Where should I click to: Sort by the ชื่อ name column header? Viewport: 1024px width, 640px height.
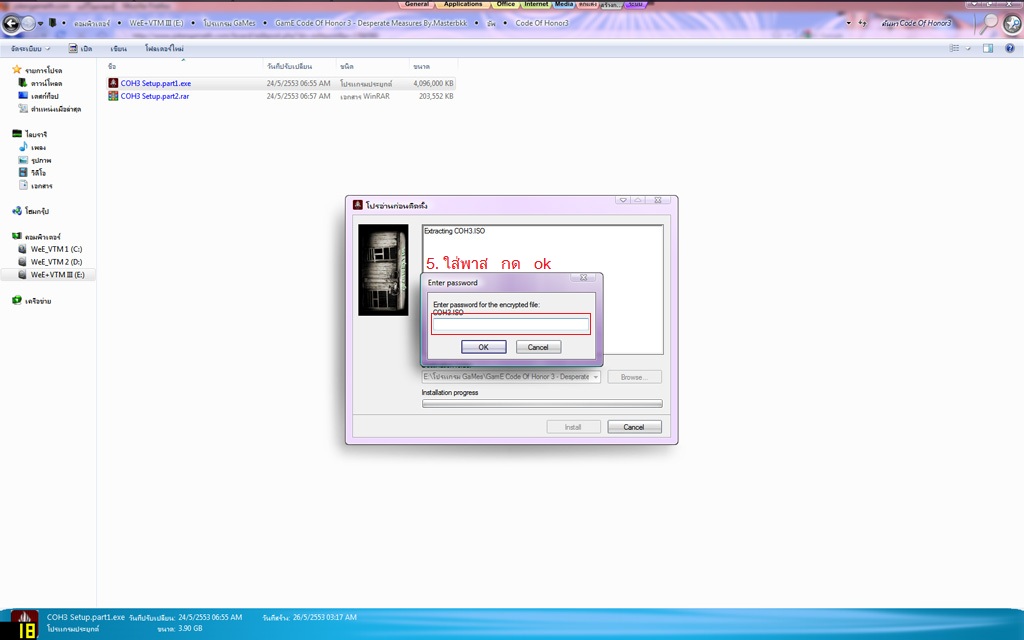(184, 66)
